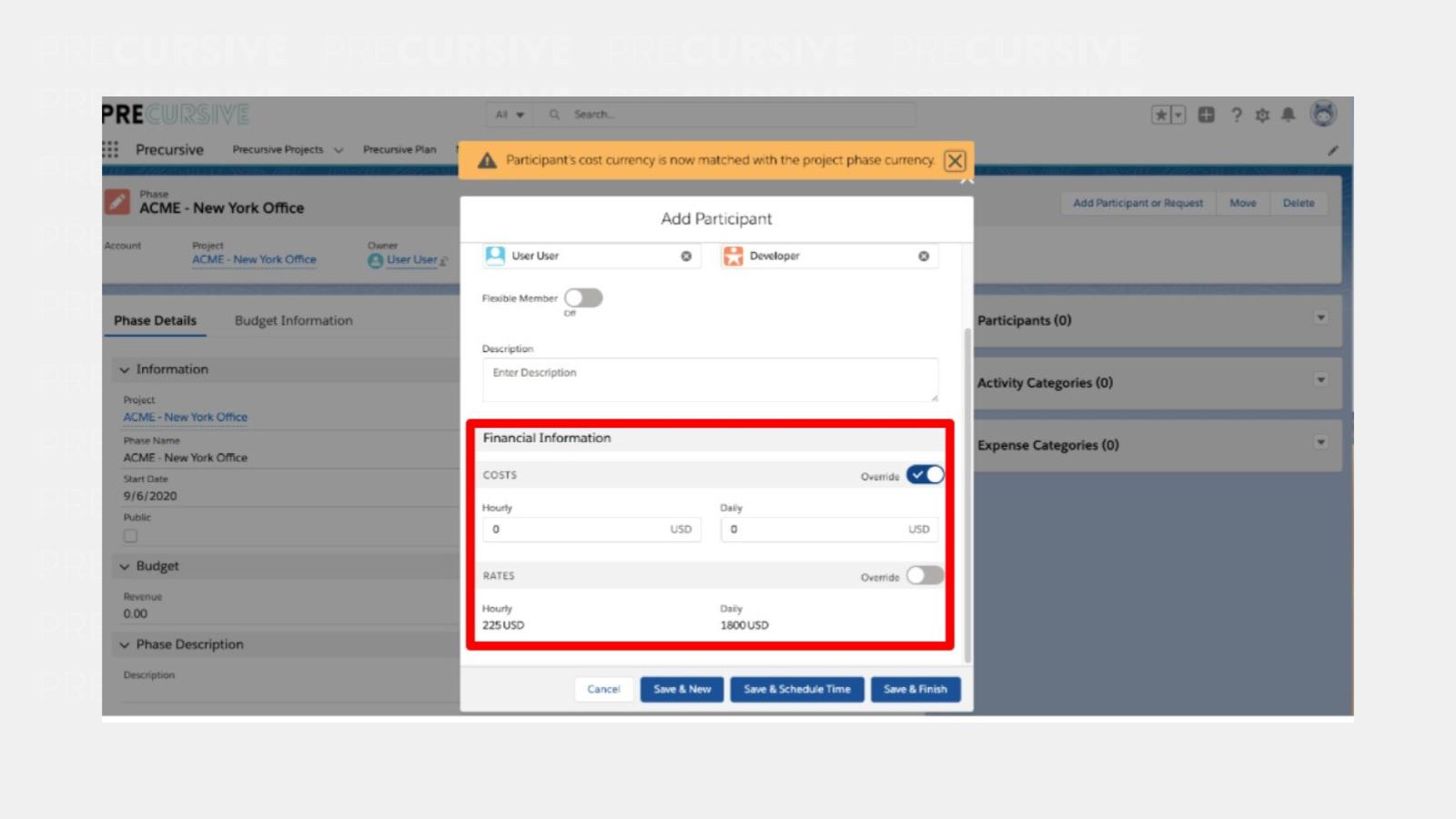Clear the User User selection
1456x819 pixels.
click(x=686, y=257)
